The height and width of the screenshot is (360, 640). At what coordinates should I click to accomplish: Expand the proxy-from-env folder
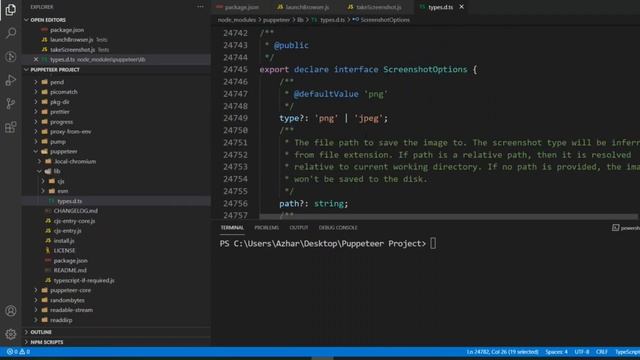71,132
